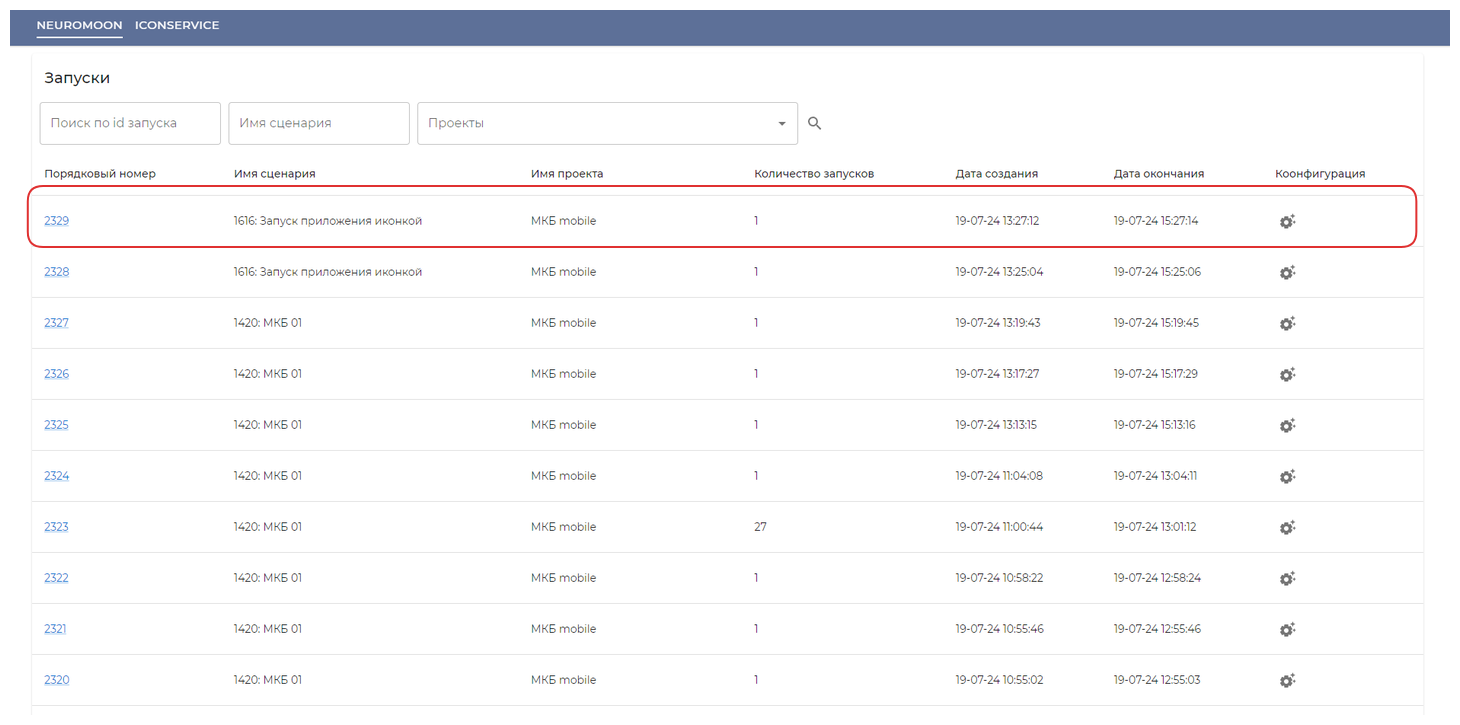The width and height of the screenshot is (1460, 725).
Task: Open run link 2324
Action: pos(56,476)
